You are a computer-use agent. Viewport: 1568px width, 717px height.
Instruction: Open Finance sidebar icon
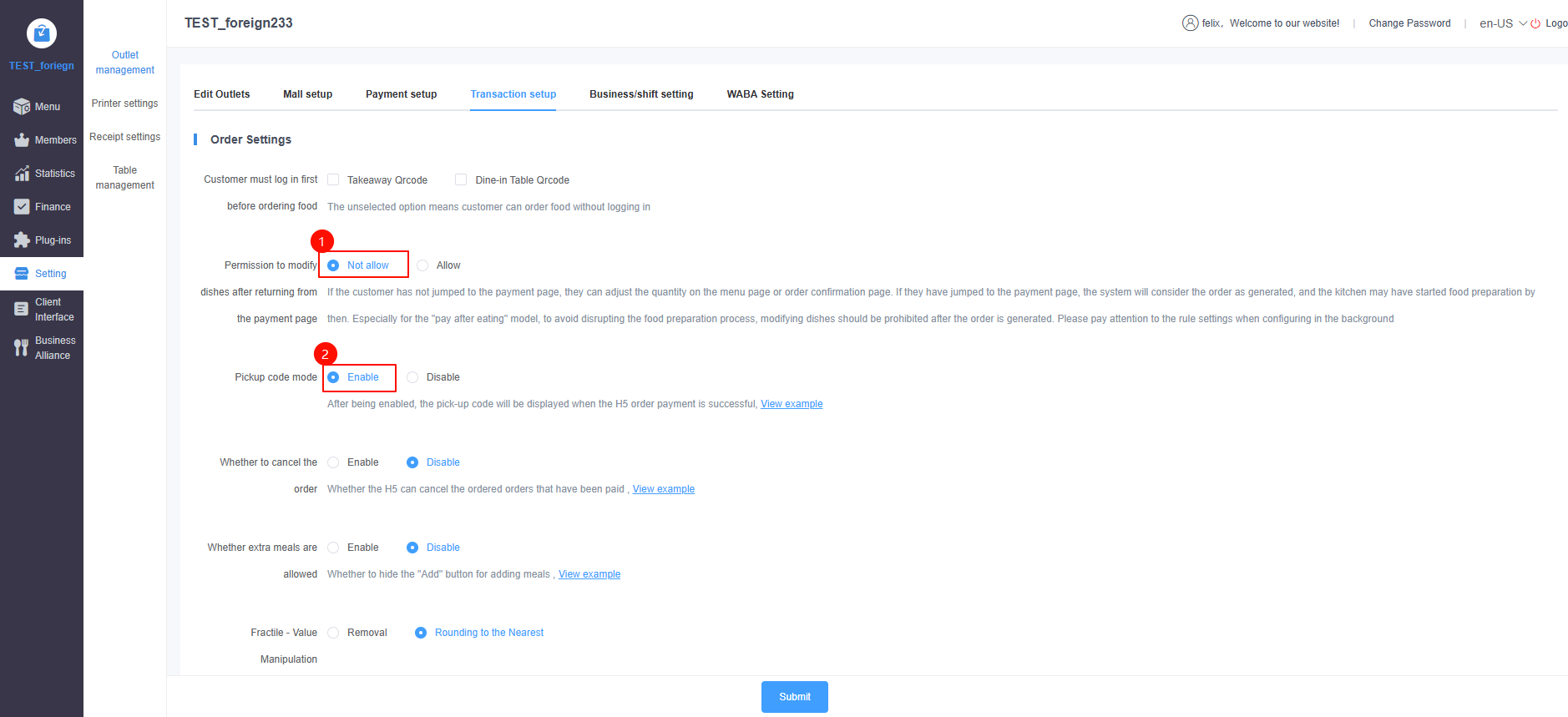pos(22,207)
